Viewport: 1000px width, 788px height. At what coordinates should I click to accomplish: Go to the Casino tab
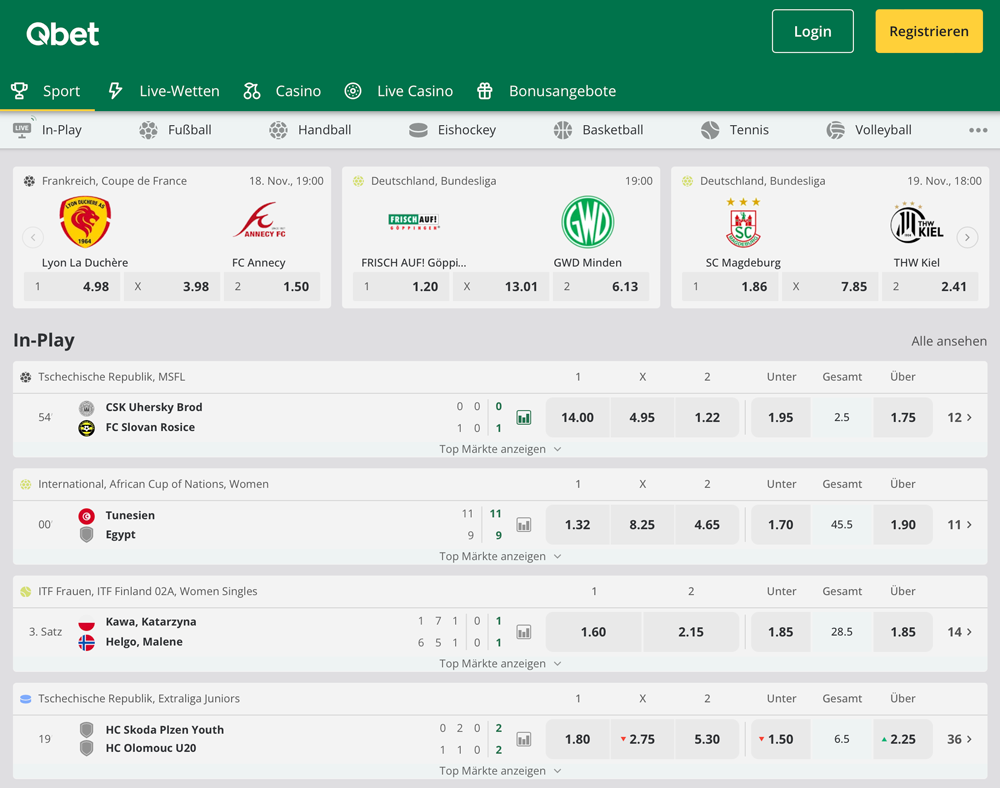(283, 91)
